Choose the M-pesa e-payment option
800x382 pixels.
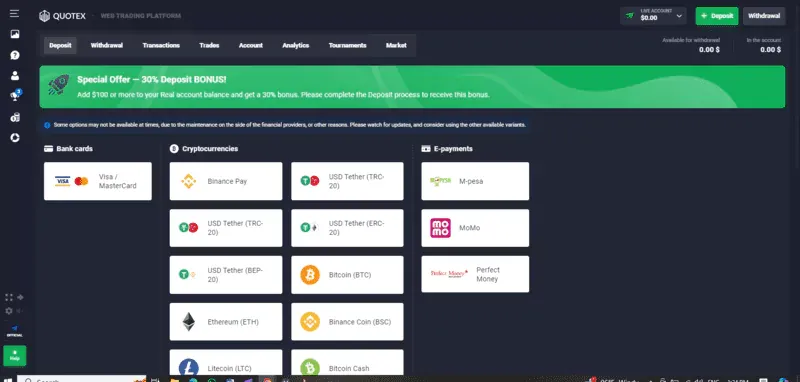pos(476,181)
